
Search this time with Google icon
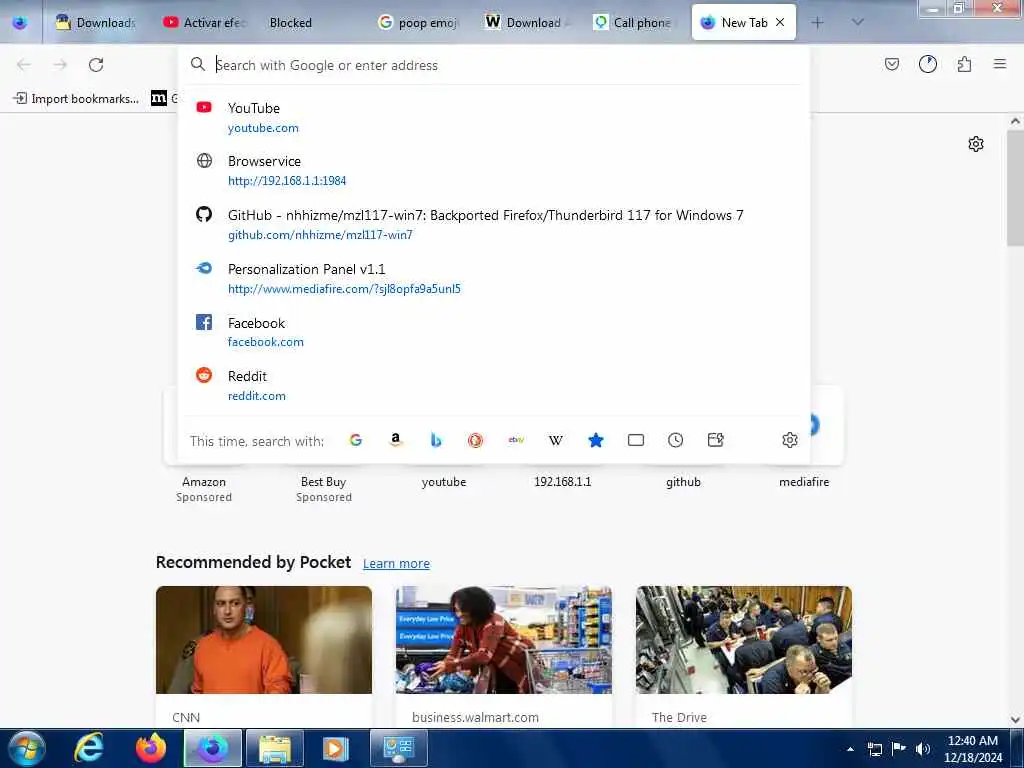pos(355,440)
